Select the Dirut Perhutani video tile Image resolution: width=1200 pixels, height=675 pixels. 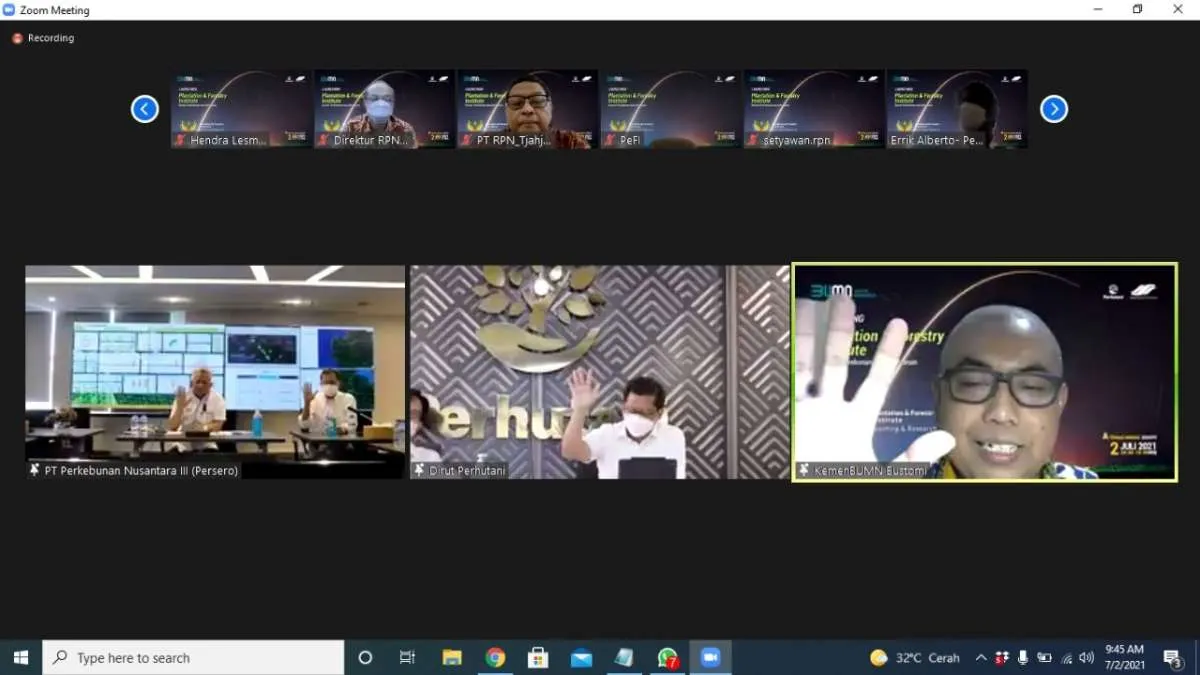tap(599, 372)
